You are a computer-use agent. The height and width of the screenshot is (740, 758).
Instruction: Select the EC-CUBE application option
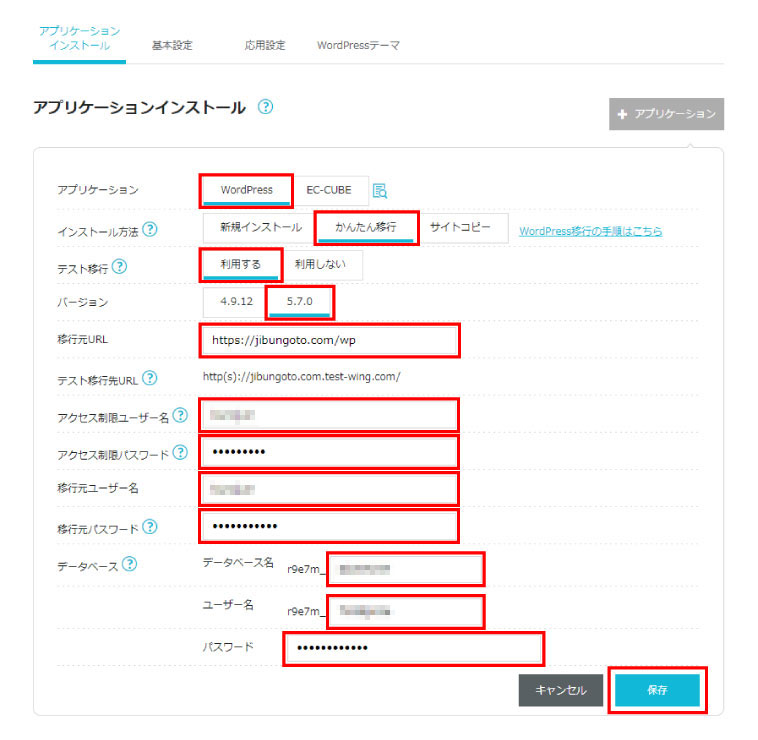tap(329, 190)
